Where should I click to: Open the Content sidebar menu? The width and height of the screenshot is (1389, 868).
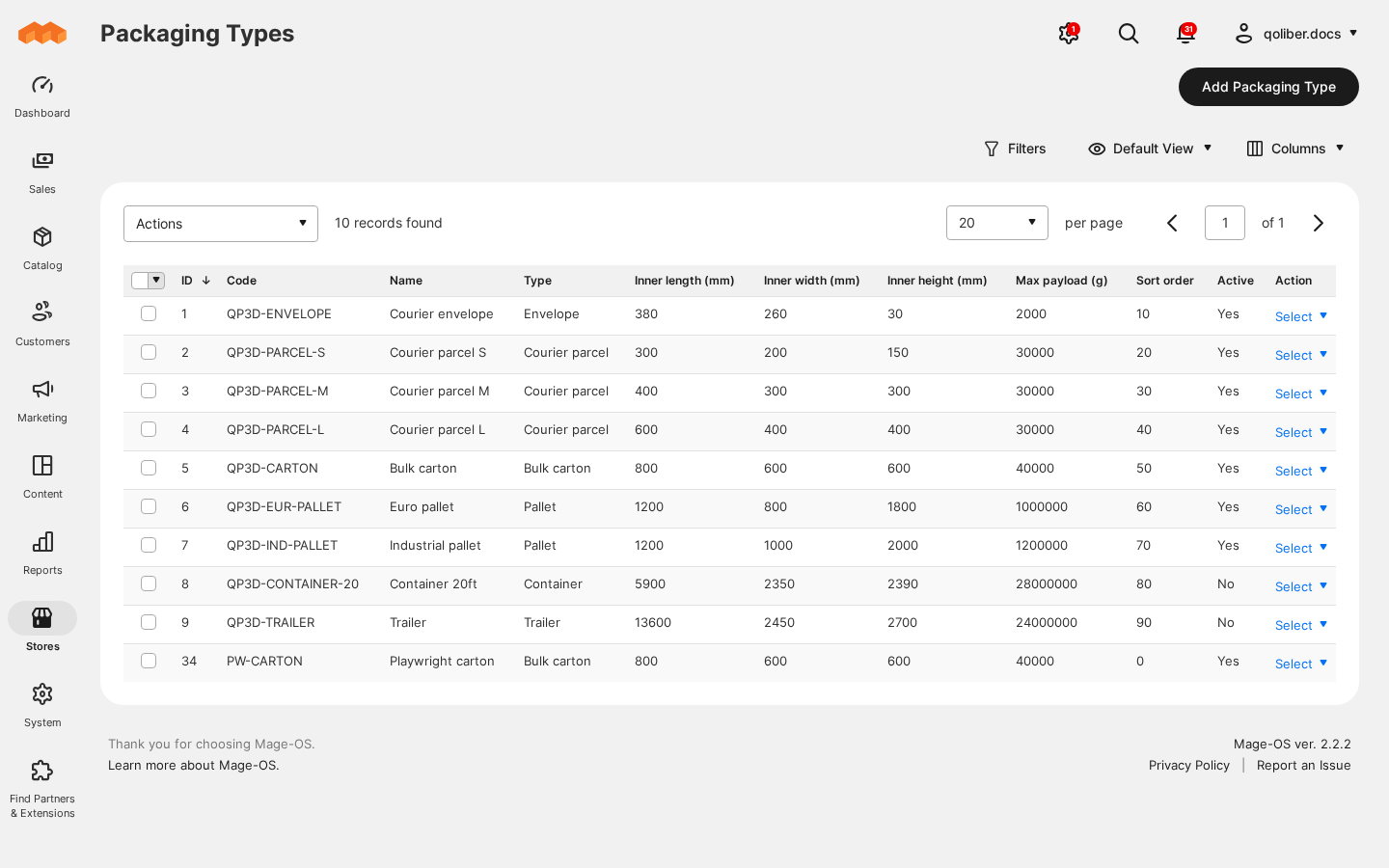pos(42,477)
